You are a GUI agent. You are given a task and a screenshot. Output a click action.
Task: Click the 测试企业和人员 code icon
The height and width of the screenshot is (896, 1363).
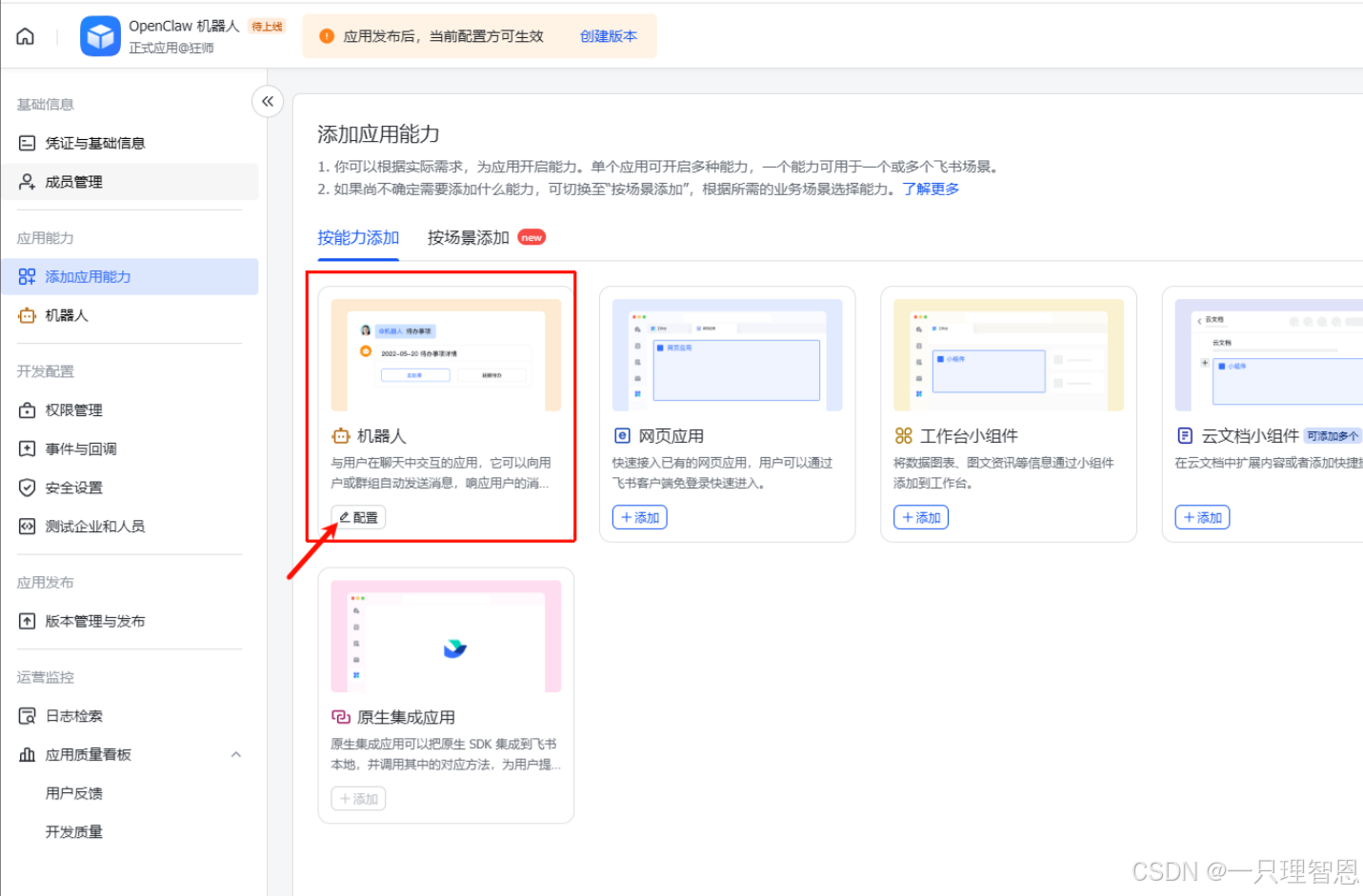[x=28, y=526]
